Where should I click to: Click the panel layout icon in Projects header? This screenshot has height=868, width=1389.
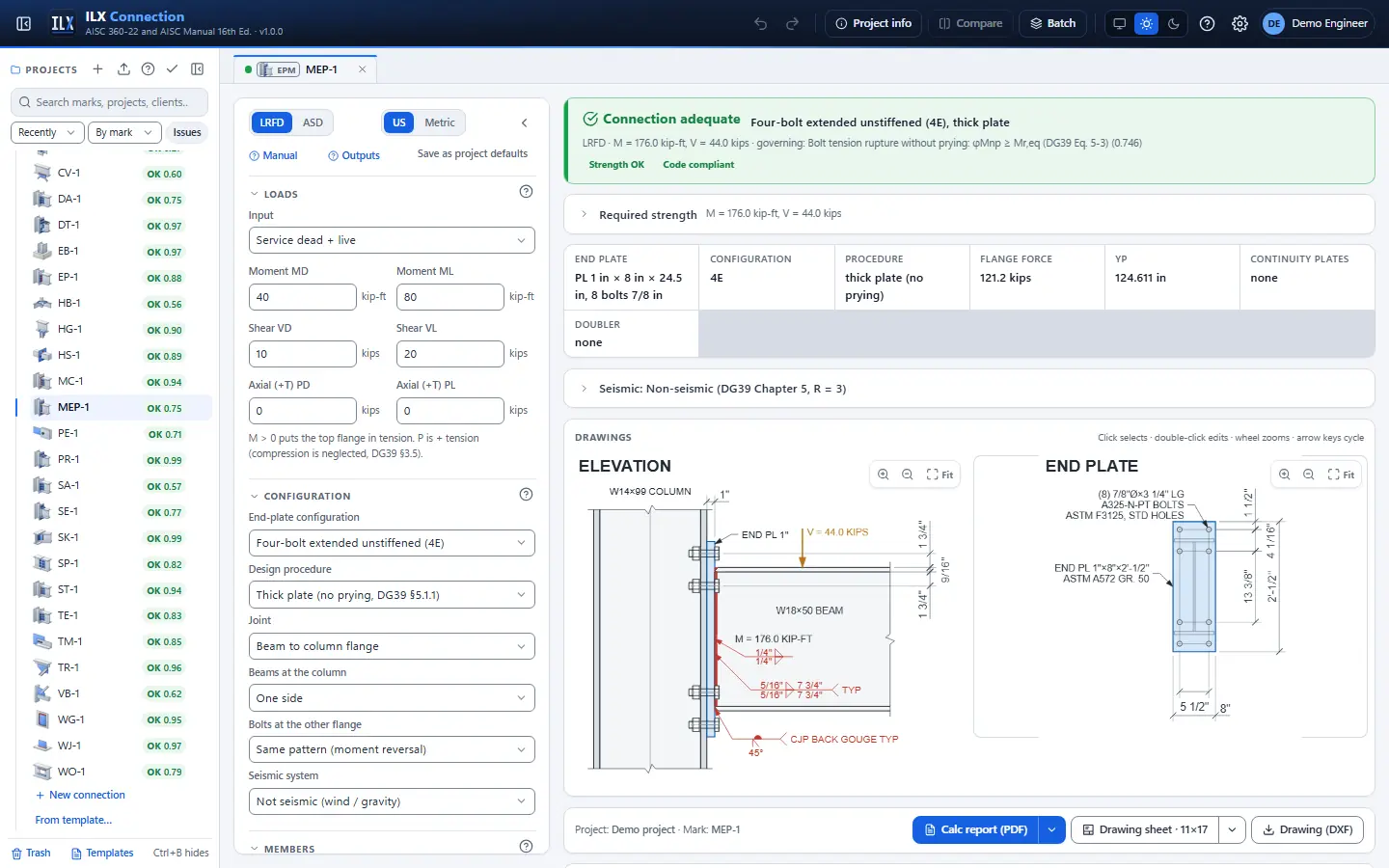(198, 69)
